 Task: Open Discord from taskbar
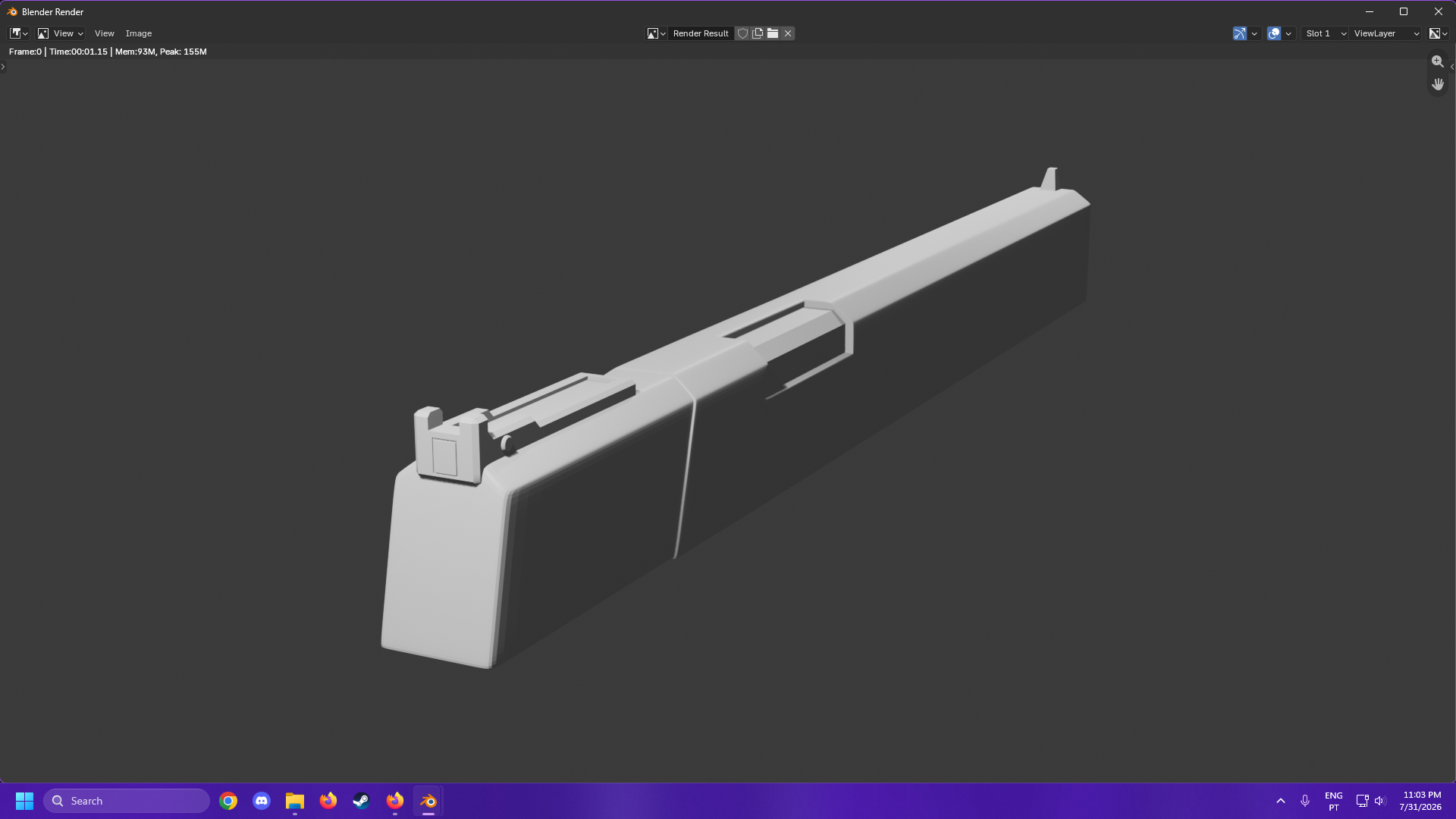262,801
